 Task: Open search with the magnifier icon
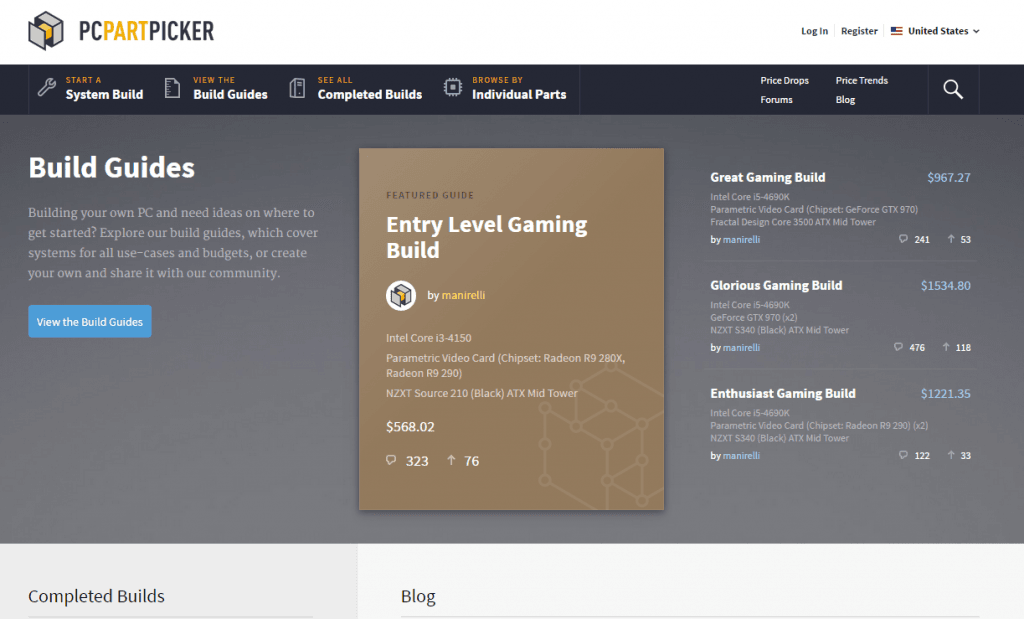coord(953,89)
